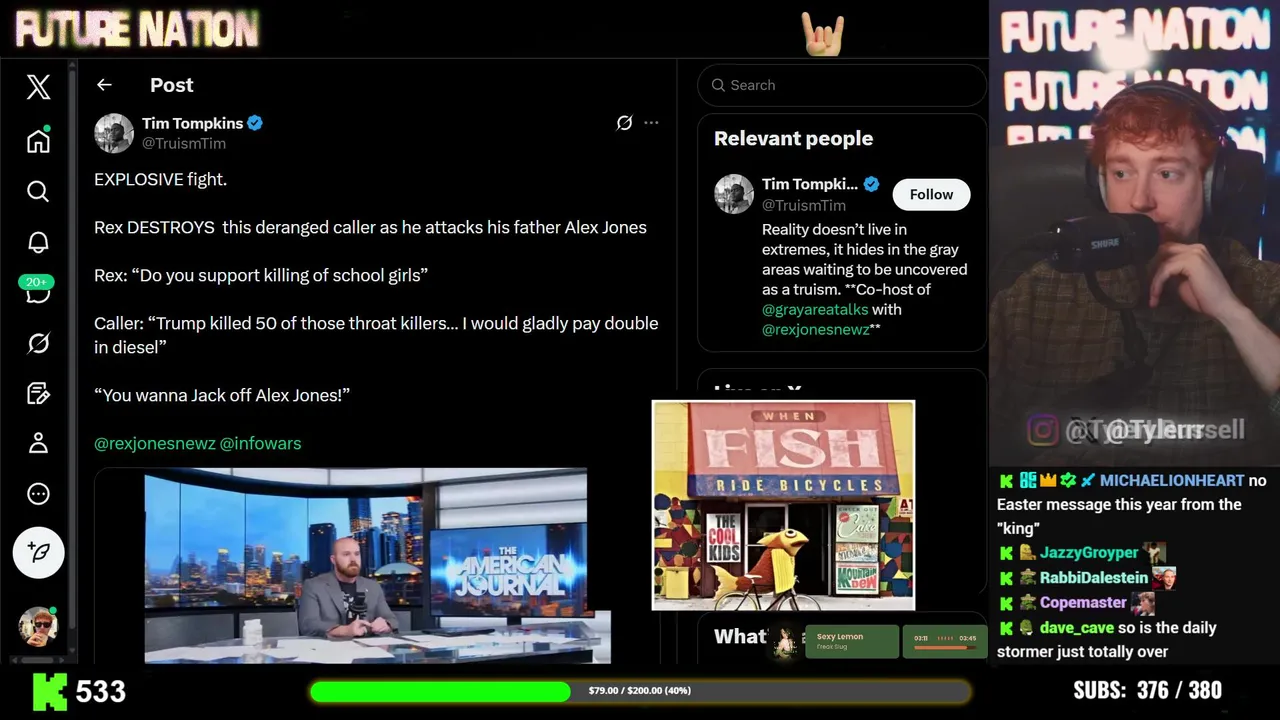Image resolution: width=1280 pixels, height=720 pixels.
Task: Open Grok icon in the sidebar
Action: pos(38,343)
